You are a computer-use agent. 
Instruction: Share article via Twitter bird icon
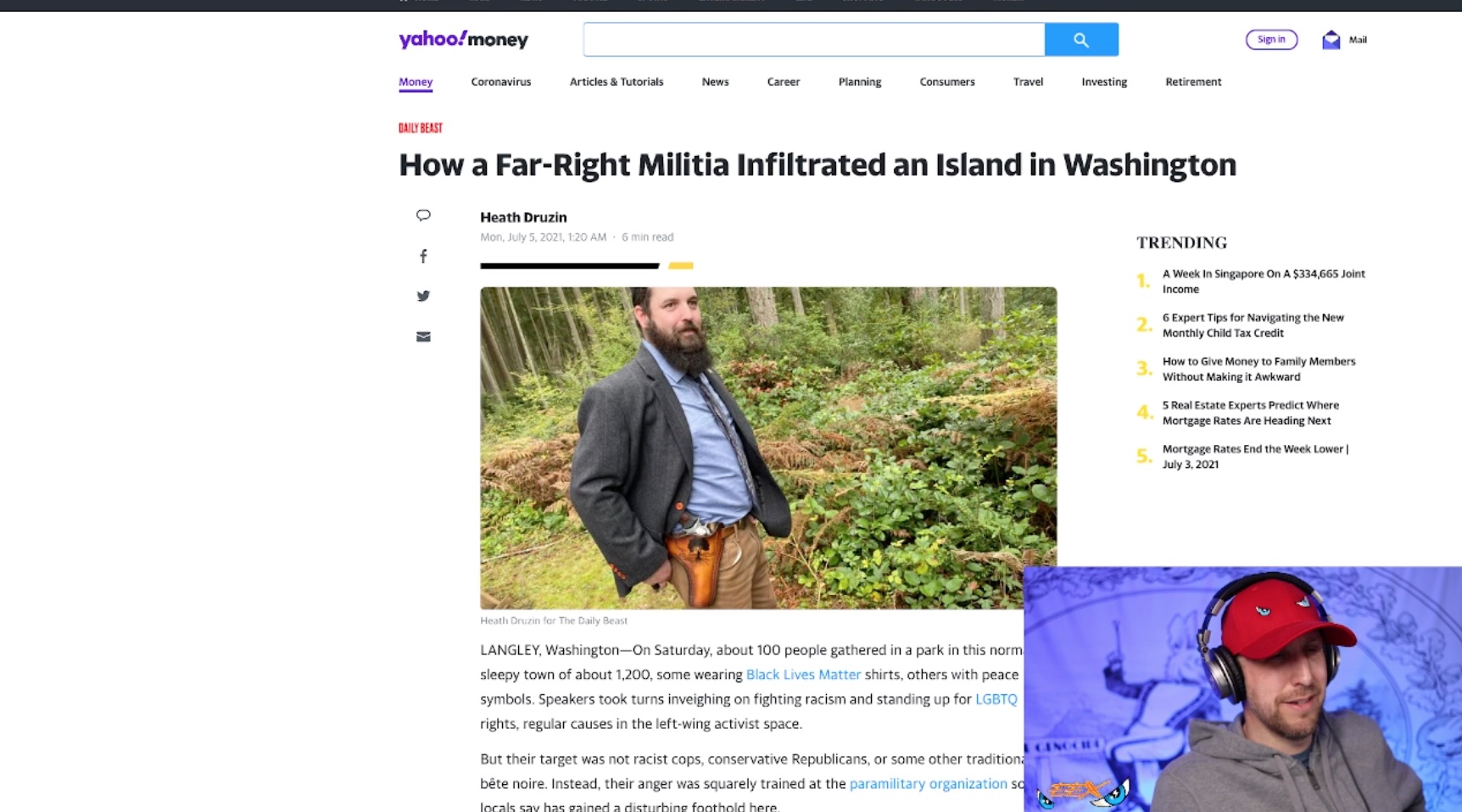(x=423, y=296)
